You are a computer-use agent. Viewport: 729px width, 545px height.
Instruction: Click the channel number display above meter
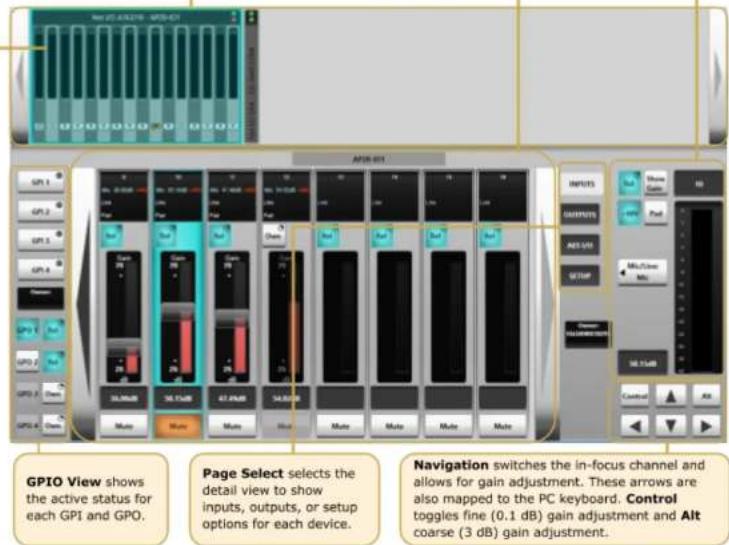(698, 183)
